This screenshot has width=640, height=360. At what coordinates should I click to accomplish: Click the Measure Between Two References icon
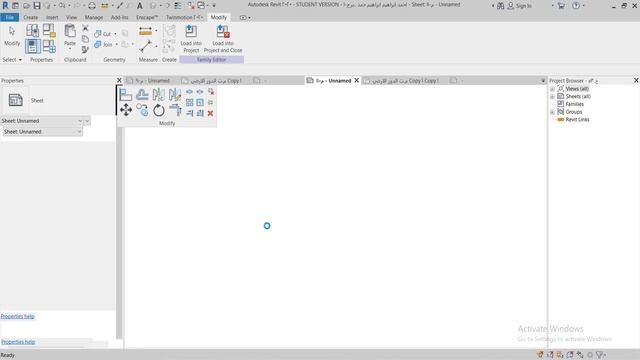pyautogui.click(x=146, y=46)
